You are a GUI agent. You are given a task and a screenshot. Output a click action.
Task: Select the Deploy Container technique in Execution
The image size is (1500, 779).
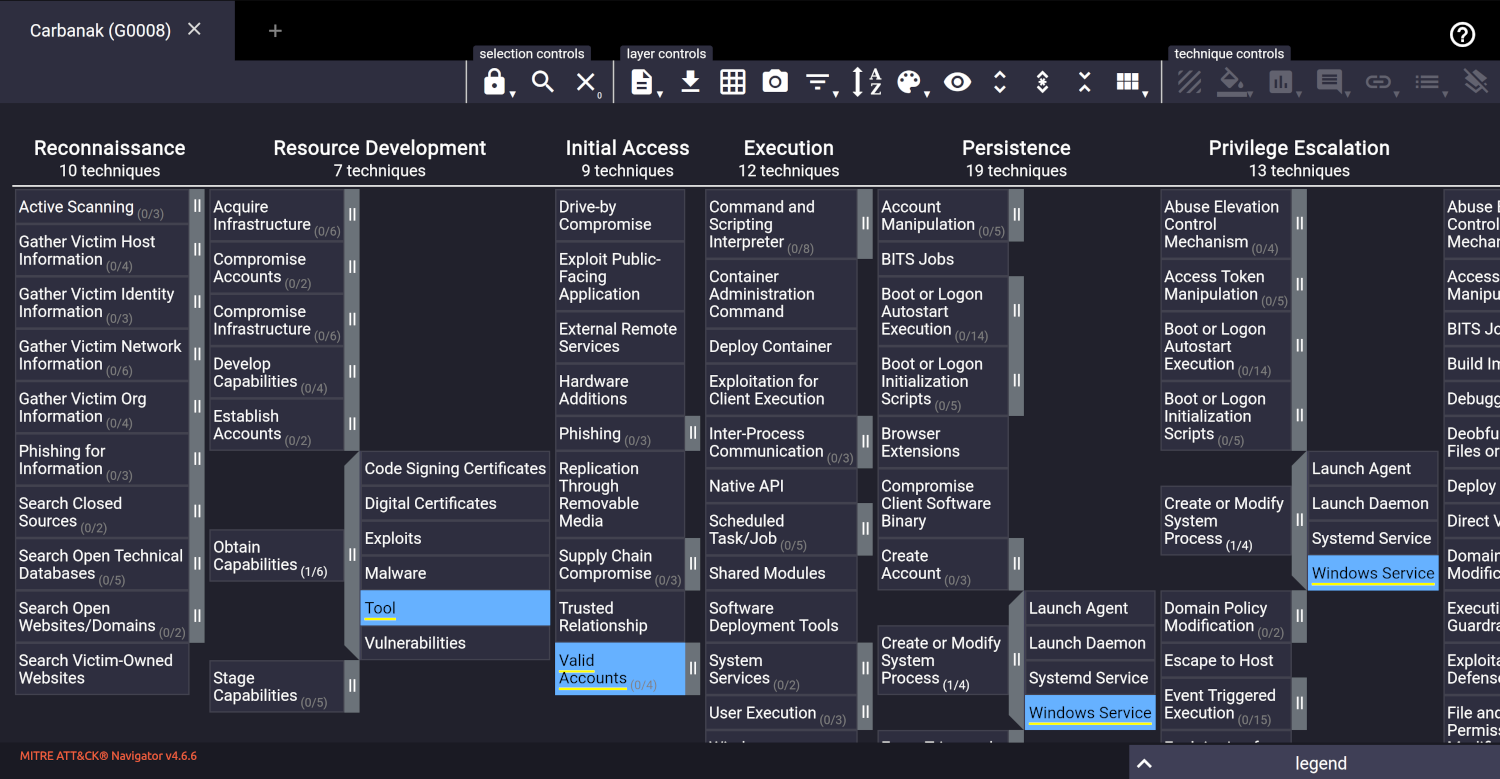(x=781, y=346)
